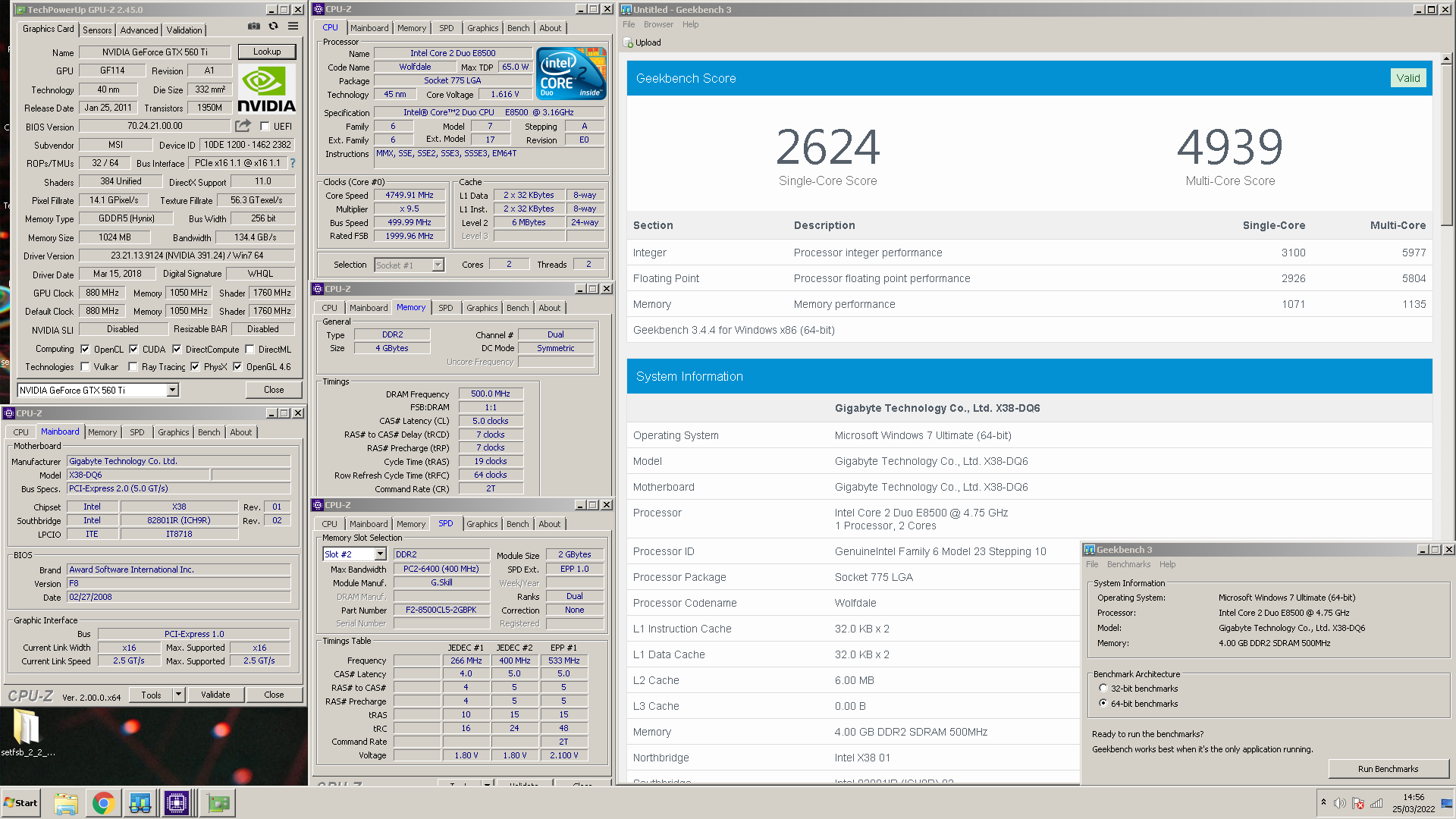Toggle the CUDA checkbox
1456x819 pixels.
(x=133, y=350)
